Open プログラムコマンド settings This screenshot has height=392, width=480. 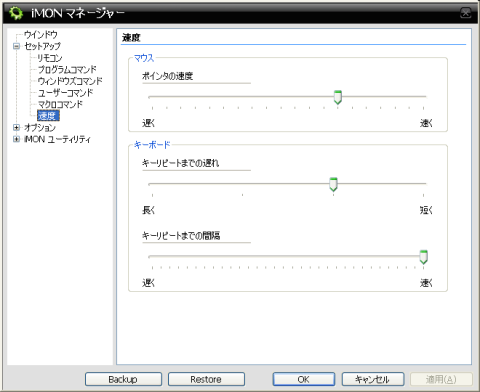67,69
